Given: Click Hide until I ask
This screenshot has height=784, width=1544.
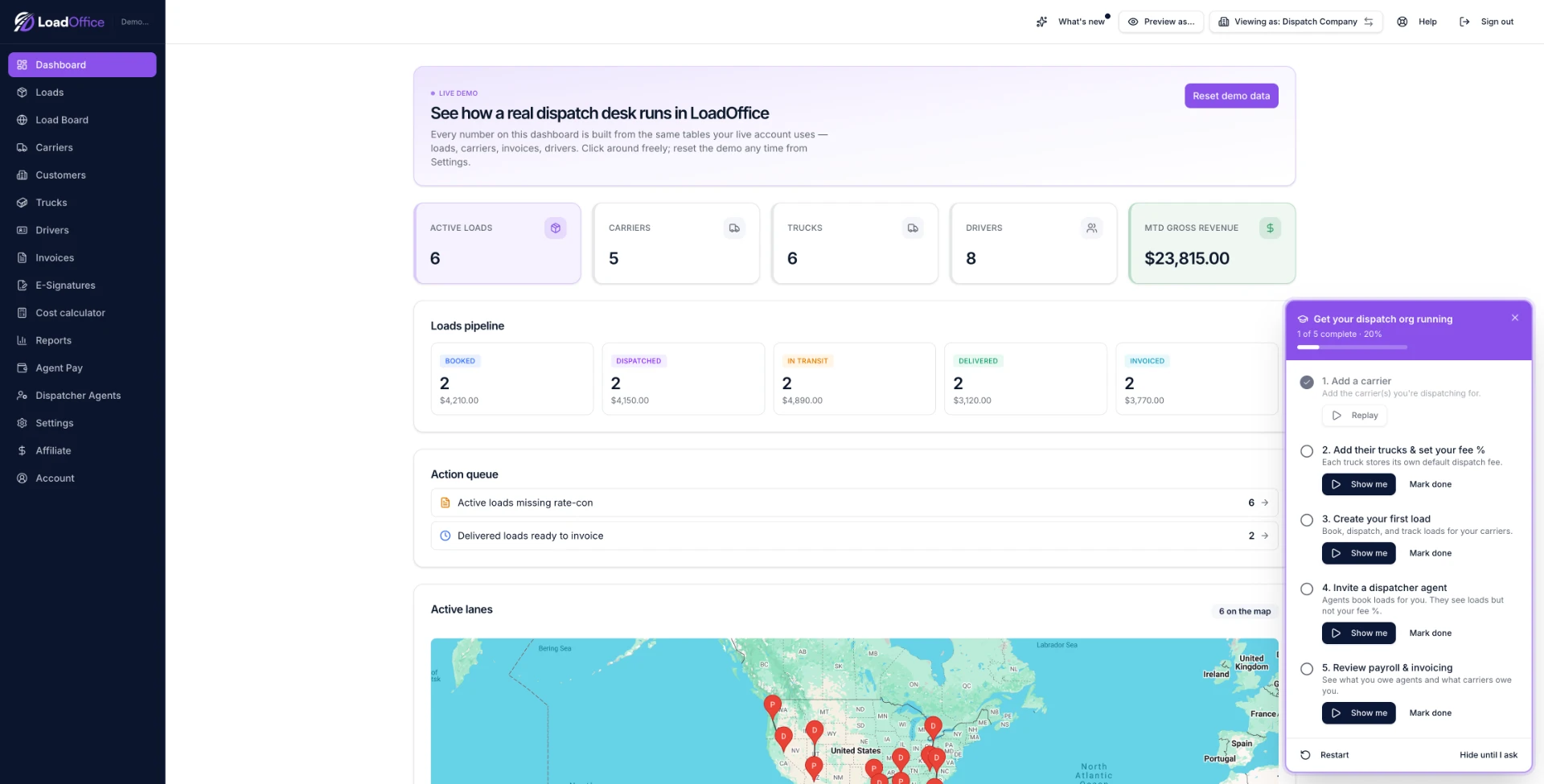Looking at the screenshot, I should pyautogui.click(x=1489, y=755).
